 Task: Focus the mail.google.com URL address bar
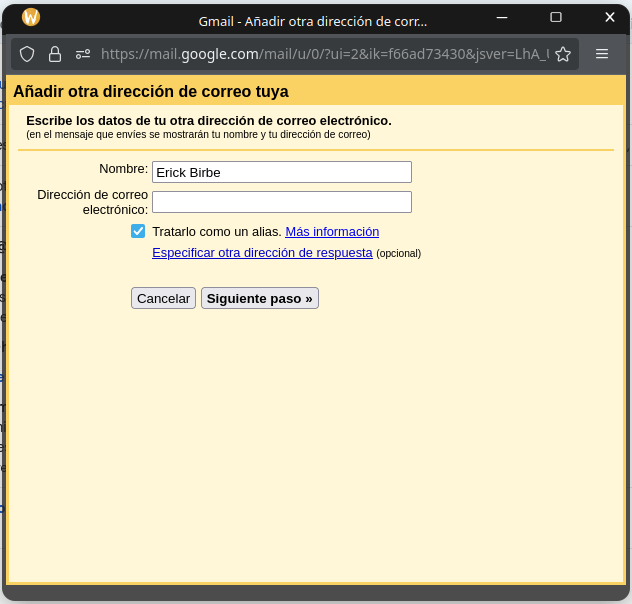click(x=320, y=54)
